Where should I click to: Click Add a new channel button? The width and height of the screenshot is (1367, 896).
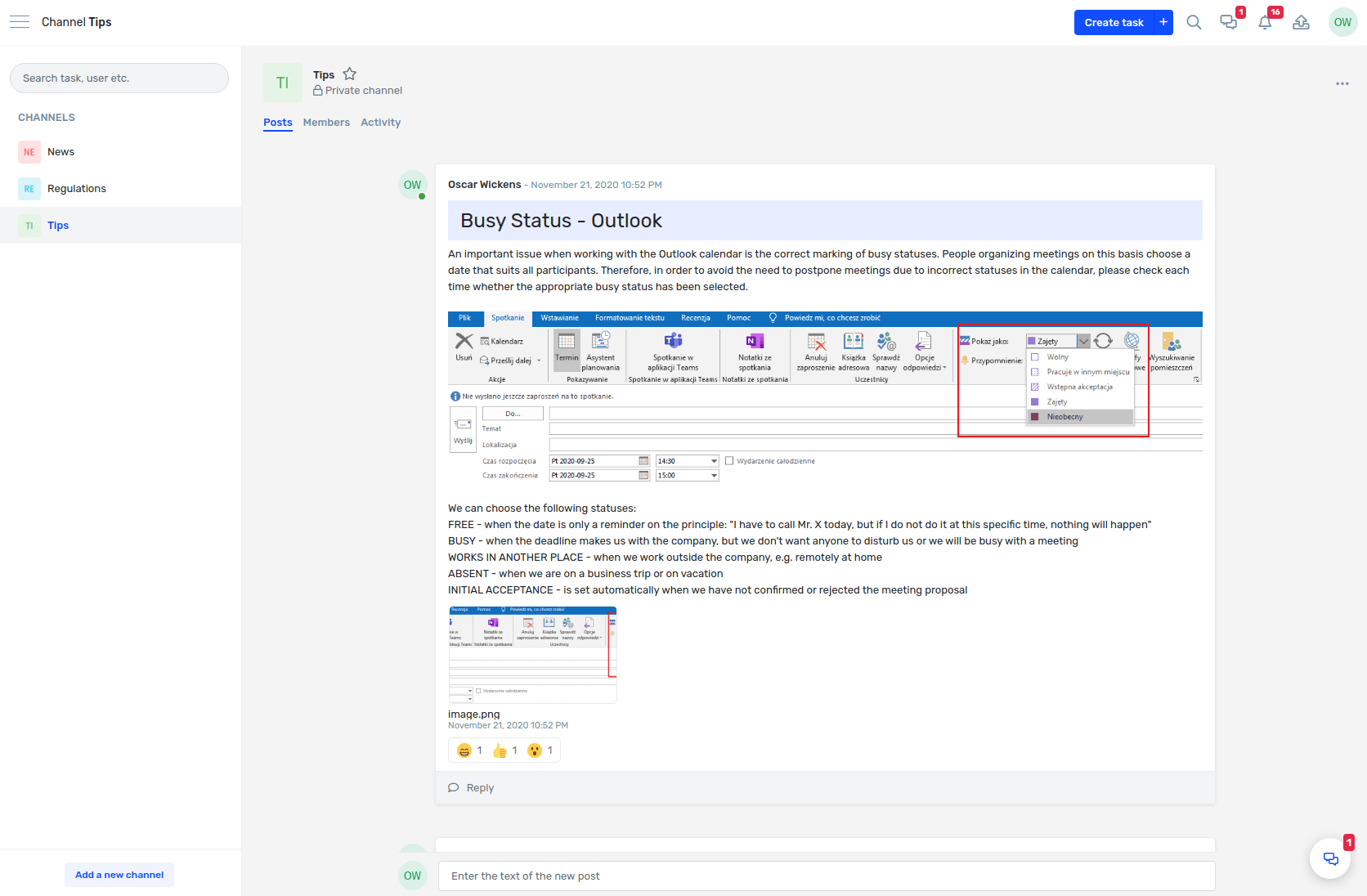tap(119, 875)
